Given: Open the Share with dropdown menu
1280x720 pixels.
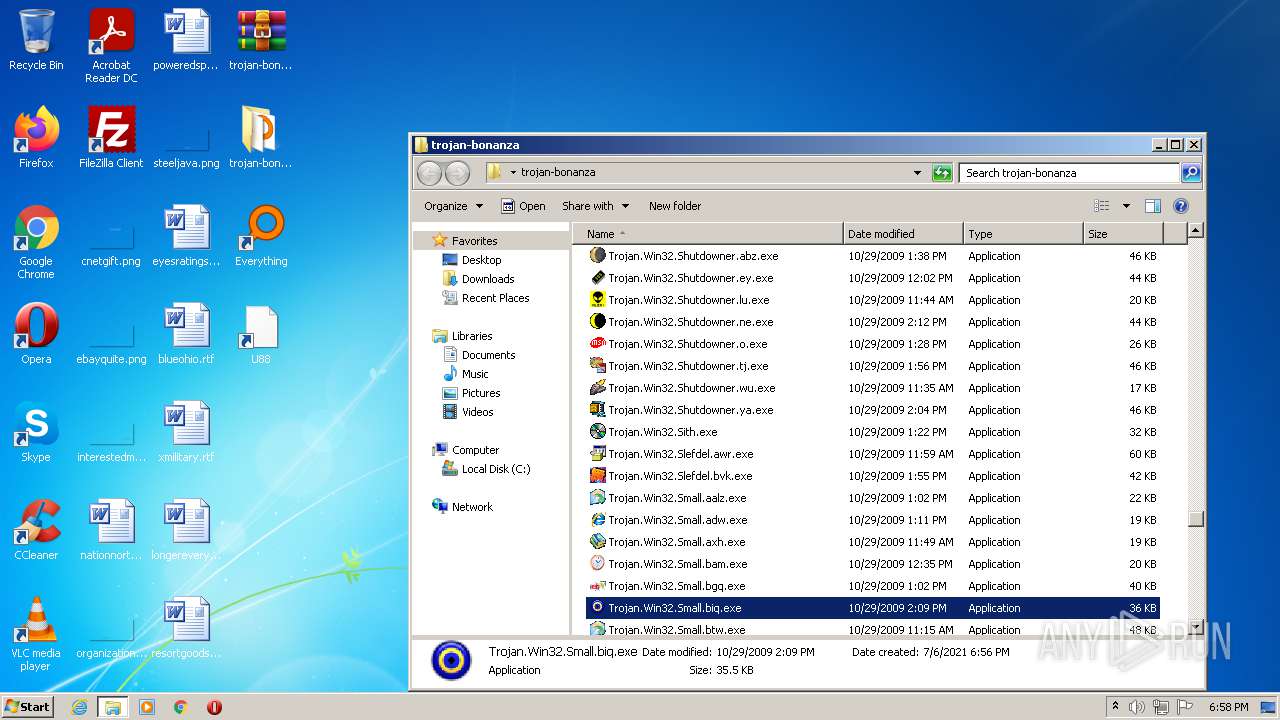Looking at the screenshot, I should pos(595,206).
